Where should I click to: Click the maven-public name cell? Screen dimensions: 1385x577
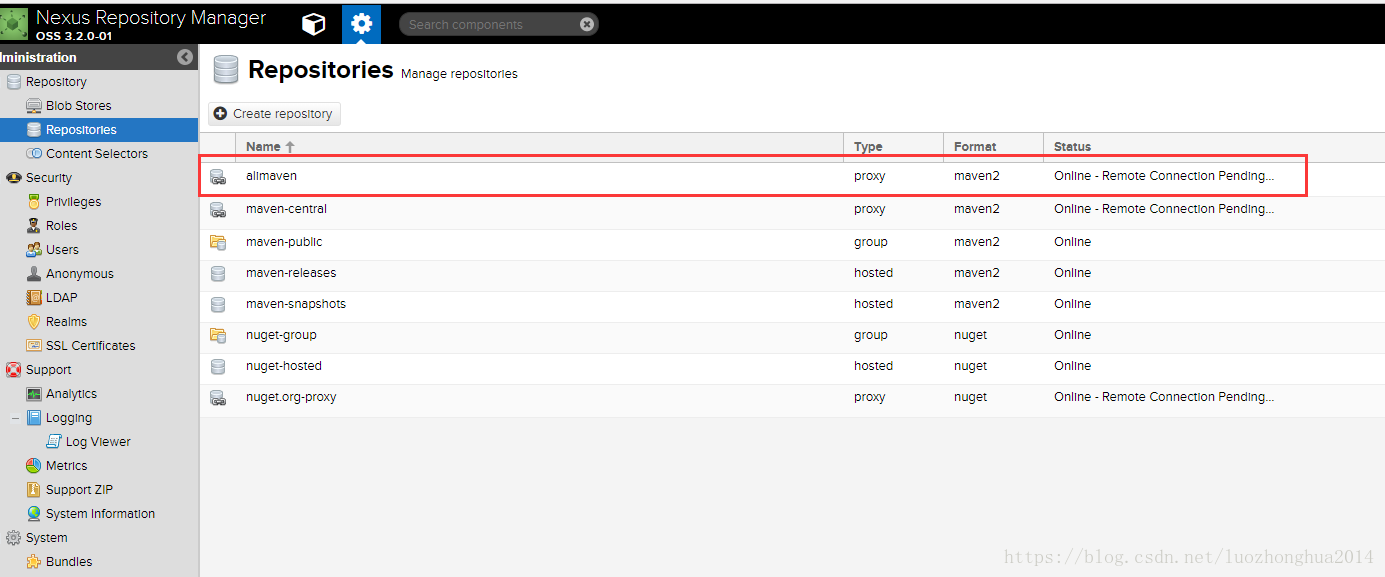pyautogui.click(x=284, y=242)
